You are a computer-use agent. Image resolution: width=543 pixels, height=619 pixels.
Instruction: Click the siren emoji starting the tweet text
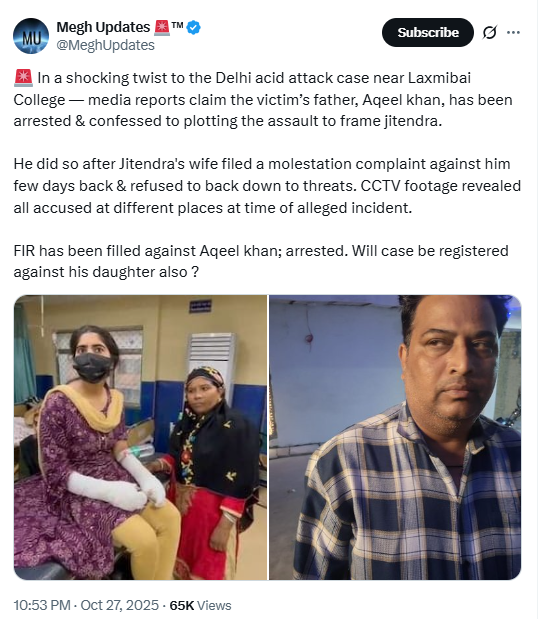pyautogui.click(x=23, y=77)
